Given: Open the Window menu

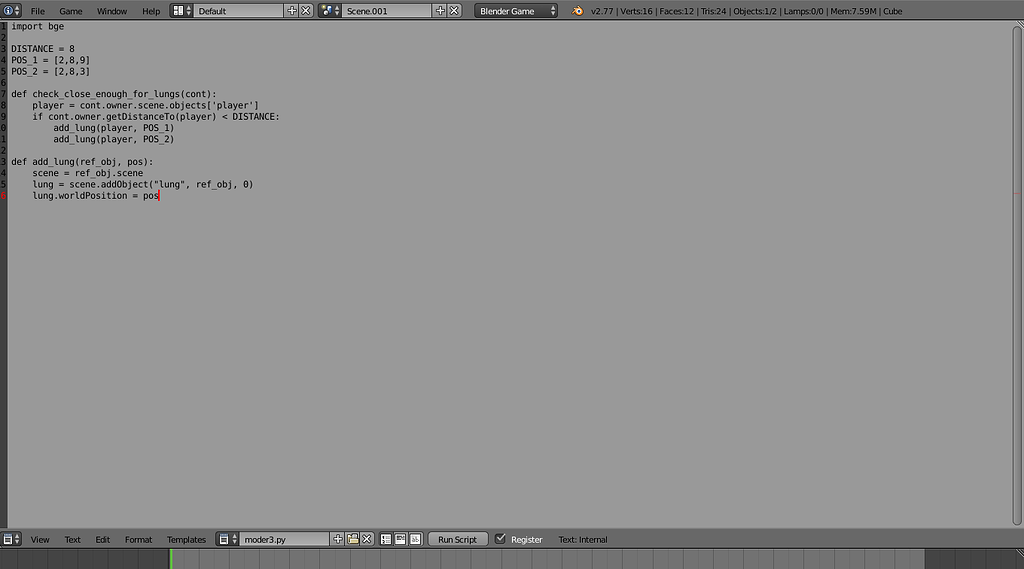Looking at the screenshot, I should click(112, 11).
